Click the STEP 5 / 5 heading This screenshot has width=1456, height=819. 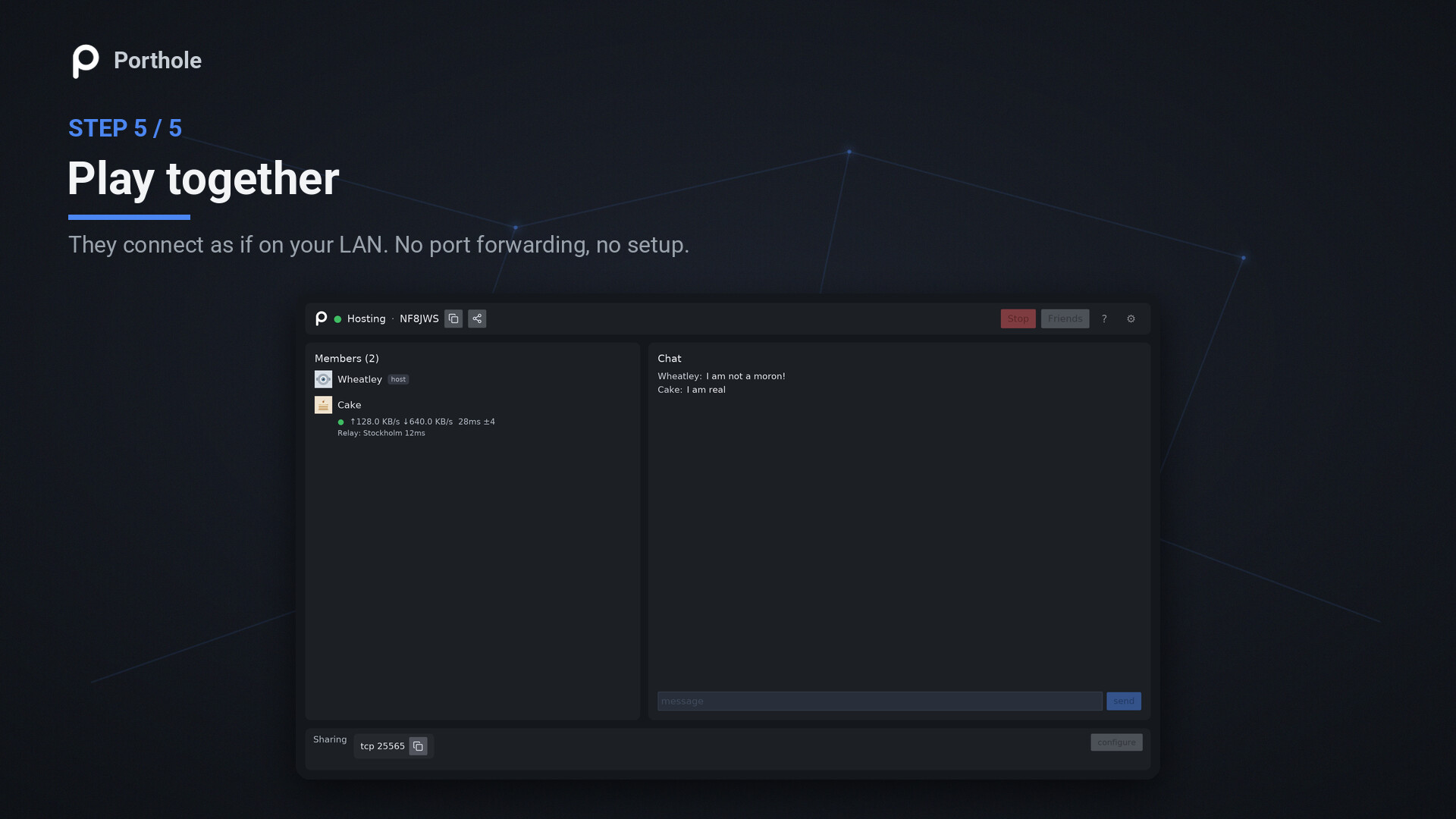pos(125,128)
